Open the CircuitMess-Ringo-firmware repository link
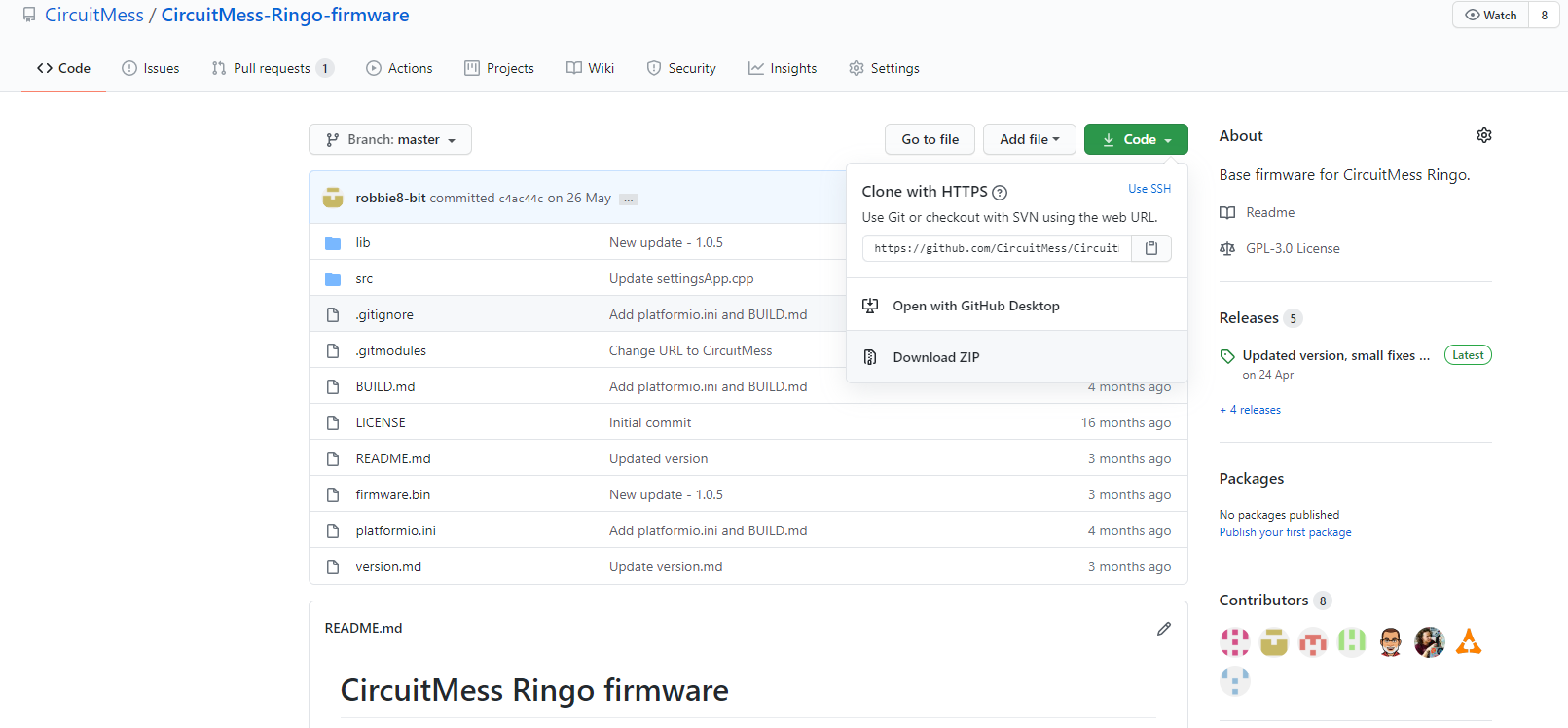1568x728 pixels. pyautogui.click(x=285, y=15)
